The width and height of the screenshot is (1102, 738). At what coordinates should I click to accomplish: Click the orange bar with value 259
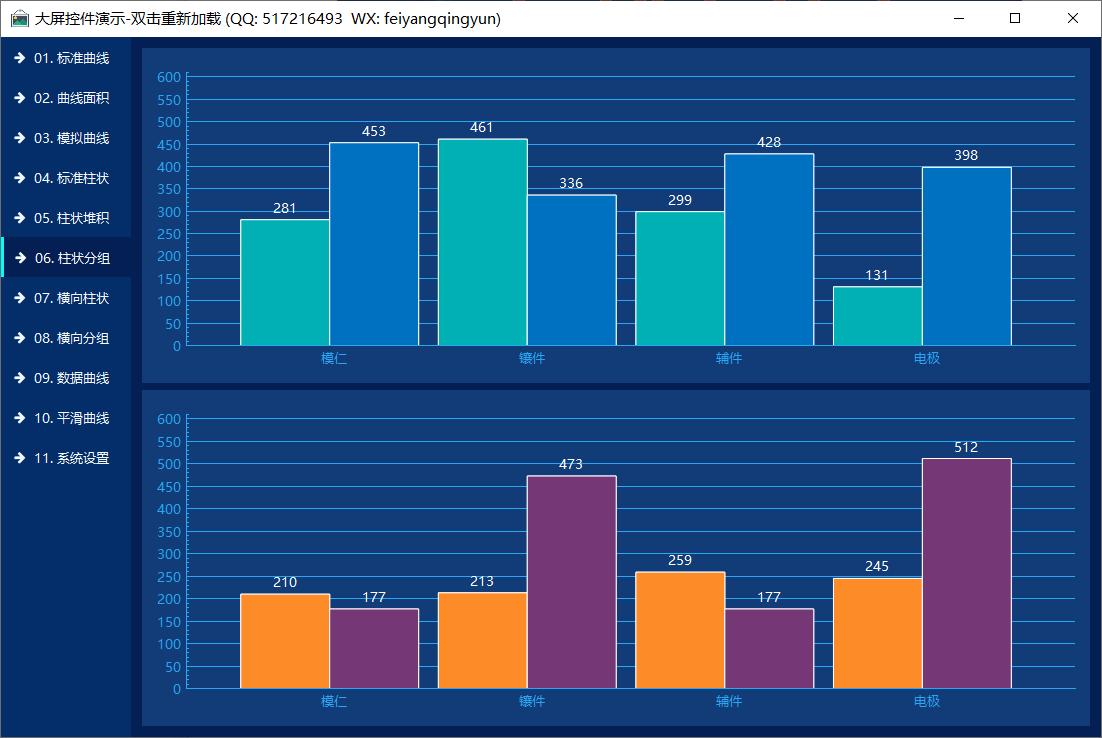tap(680, 630)
